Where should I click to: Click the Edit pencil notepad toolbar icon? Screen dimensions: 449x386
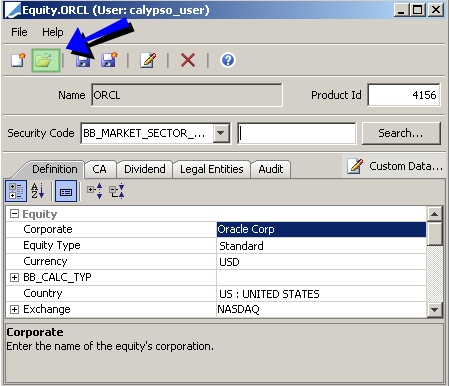(x=148, y=60)
